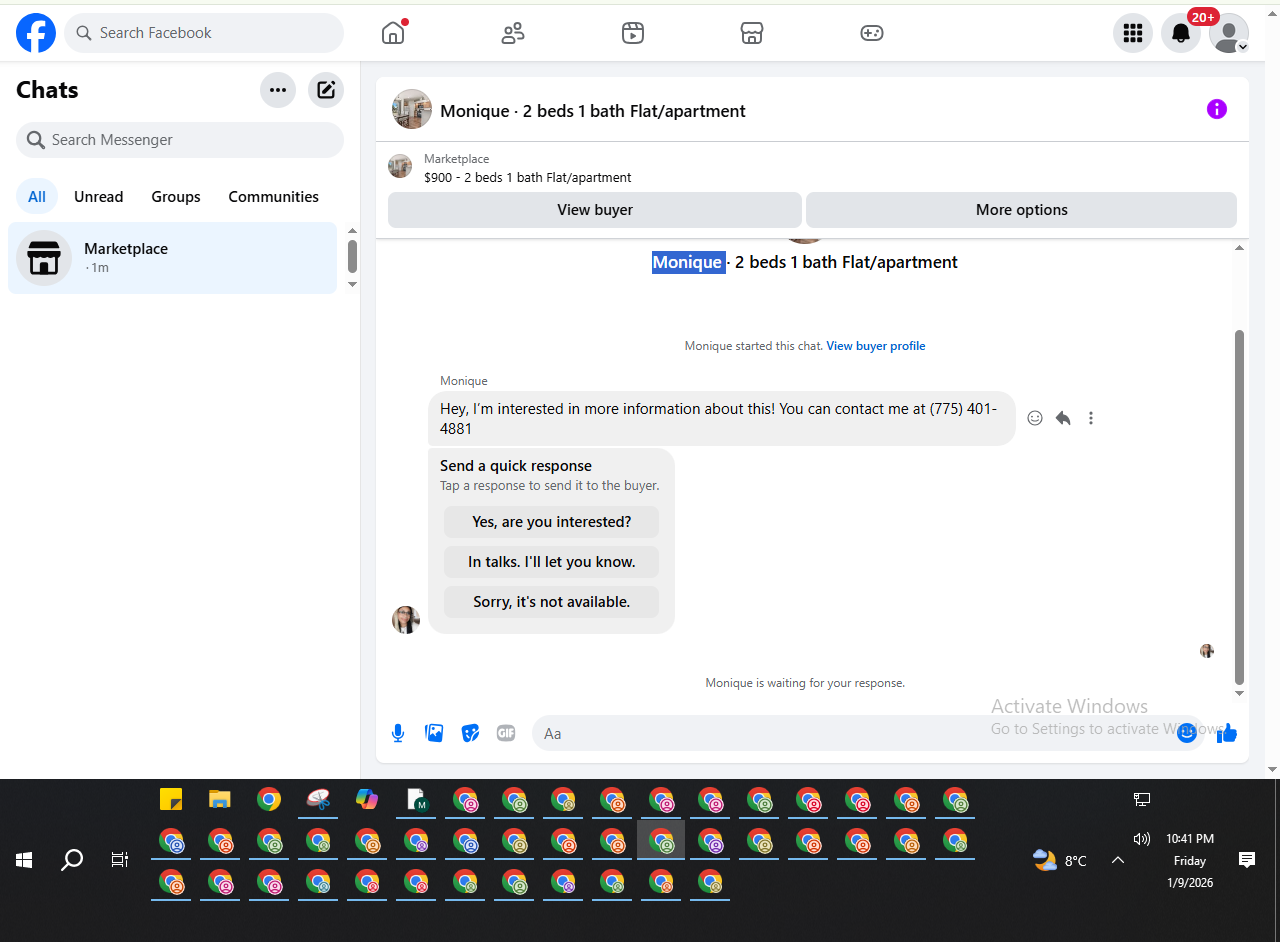Open the 8°C weather widget
The width and height of the screenshot is (1280, 942).
(1060, 860)
